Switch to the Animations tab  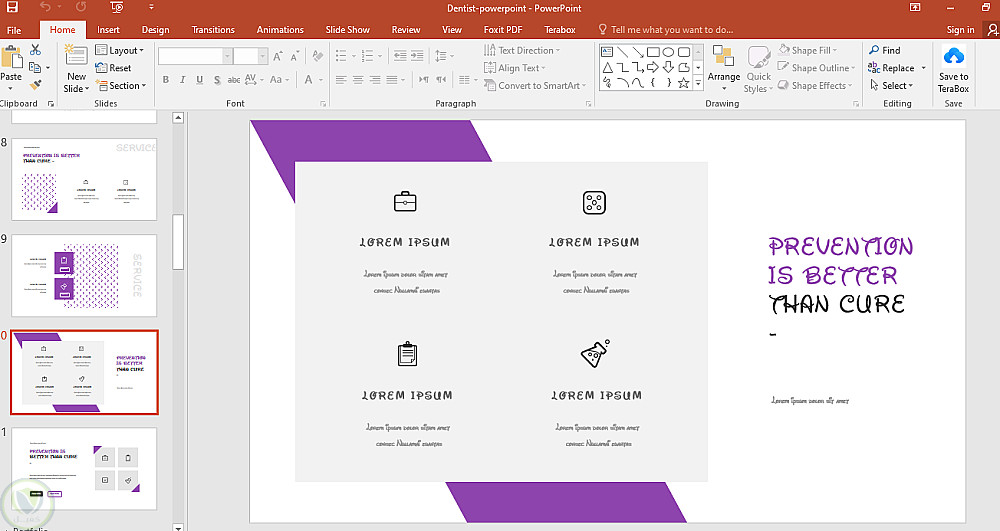click(x=280, y=30)
